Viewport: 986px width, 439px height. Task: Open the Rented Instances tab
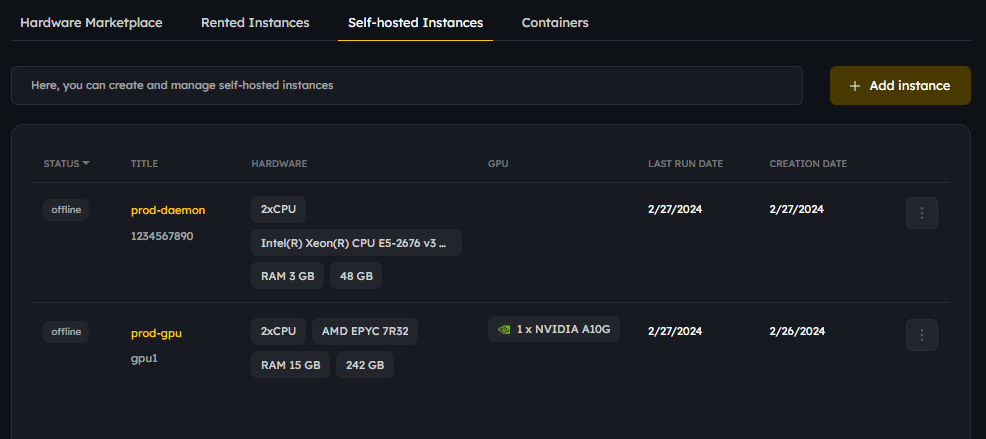(255, 22)
